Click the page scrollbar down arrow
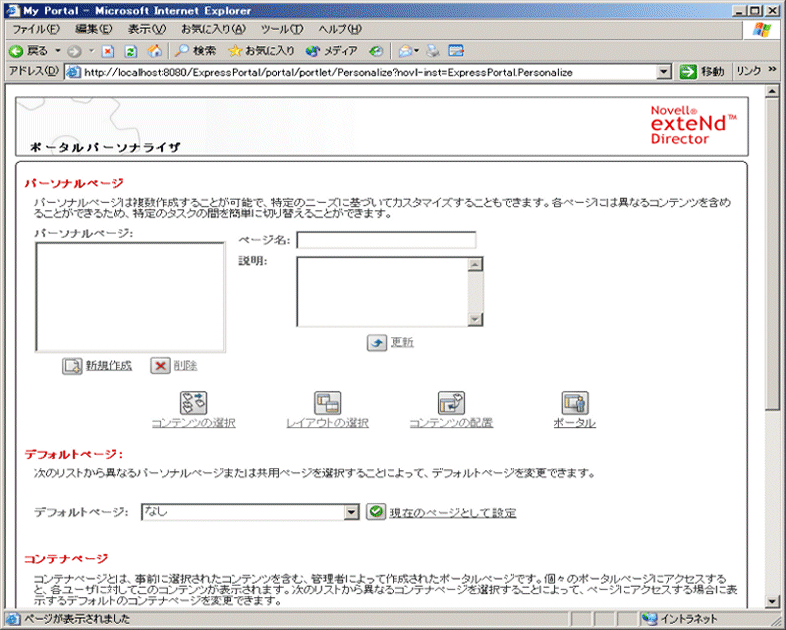The image size is (786, 630). coord(772,601)
